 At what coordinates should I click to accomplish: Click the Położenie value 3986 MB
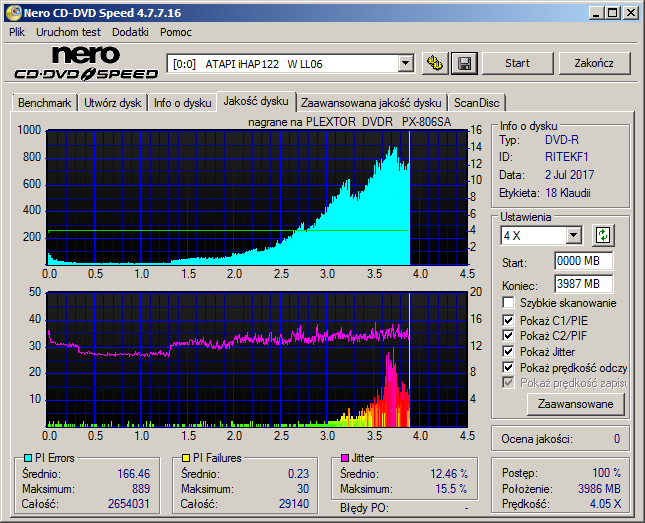(x=599, y=489)
